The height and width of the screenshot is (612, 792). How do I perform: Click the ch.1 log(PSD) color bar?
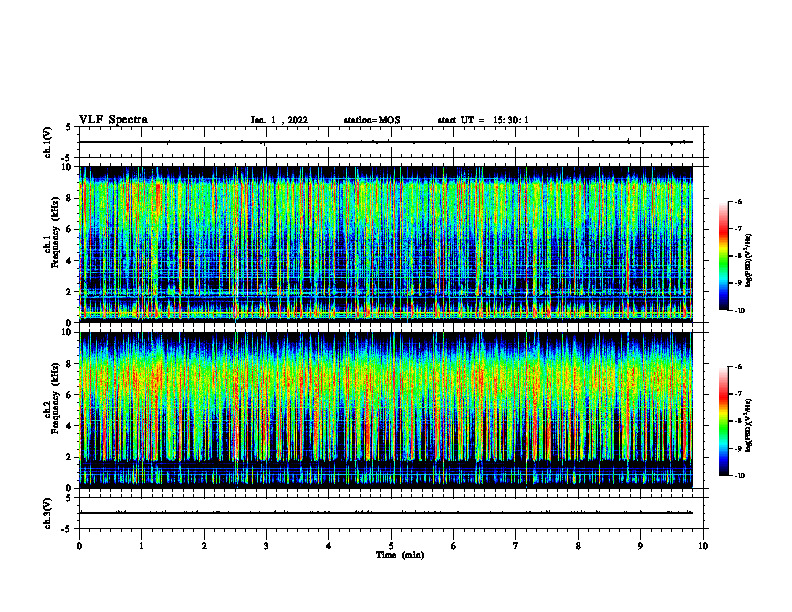723,256
